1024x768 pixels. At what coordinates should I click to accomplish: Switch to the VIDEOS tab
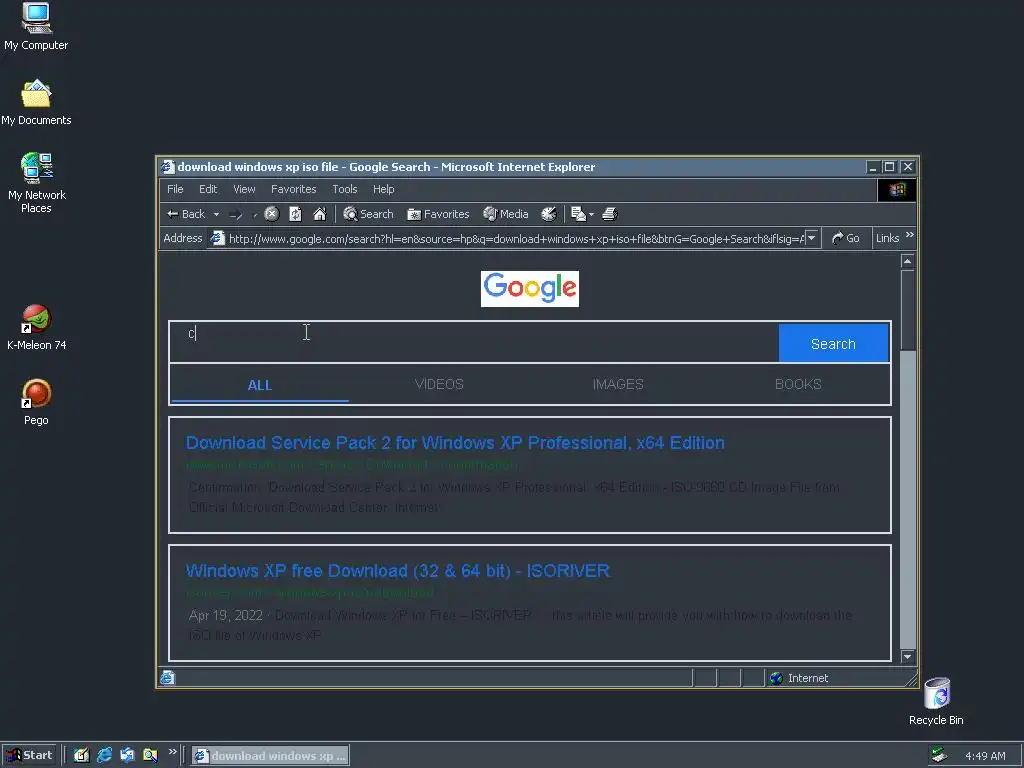point(439,384)
